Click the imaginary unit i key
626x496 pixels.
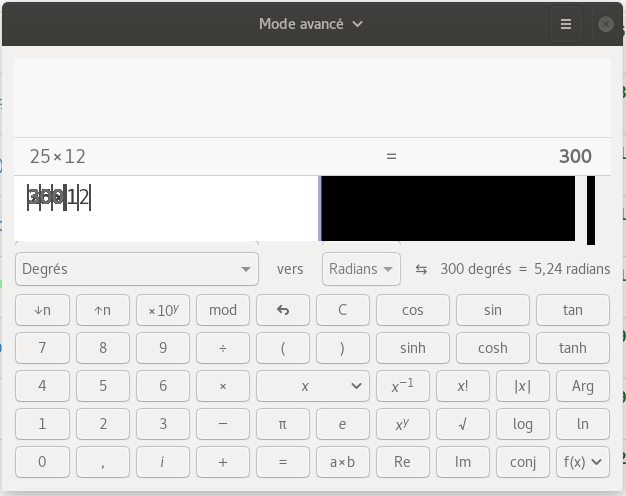tap(163, 462)
